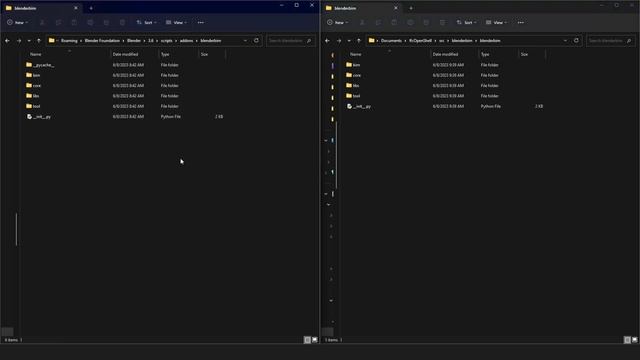Go back in the addons-path window
The width and height of the screenshot is (640, 360).
(7, 40)
